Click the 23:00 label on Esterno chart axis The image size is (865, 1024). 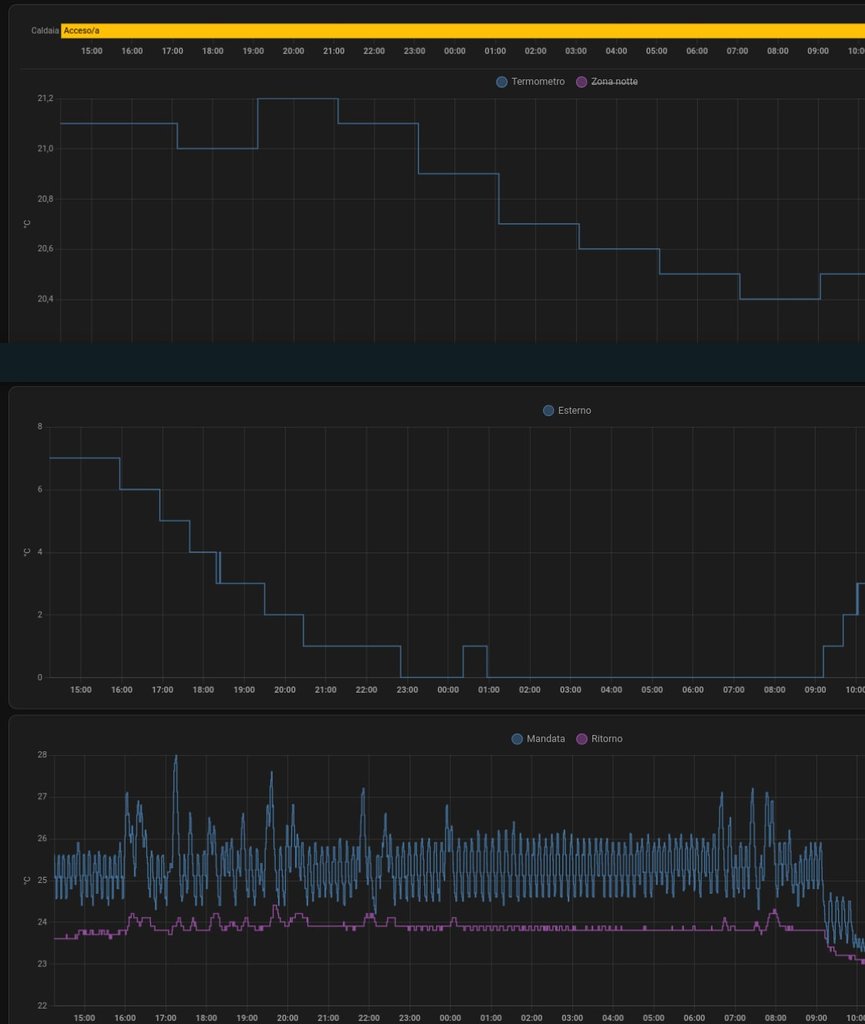(408, 690)
